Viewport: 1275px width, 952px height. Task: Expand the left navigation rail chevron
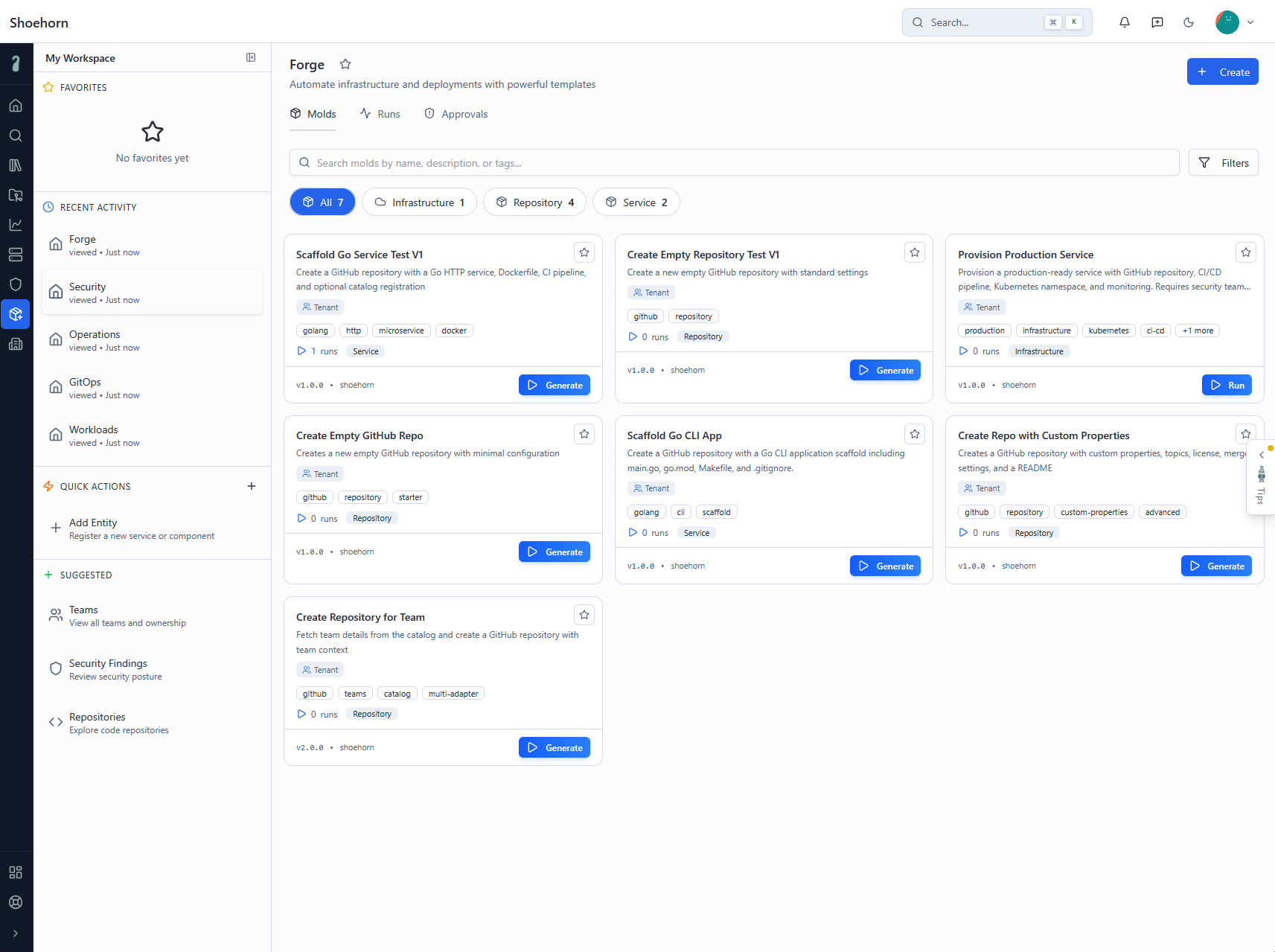[16, 933]
